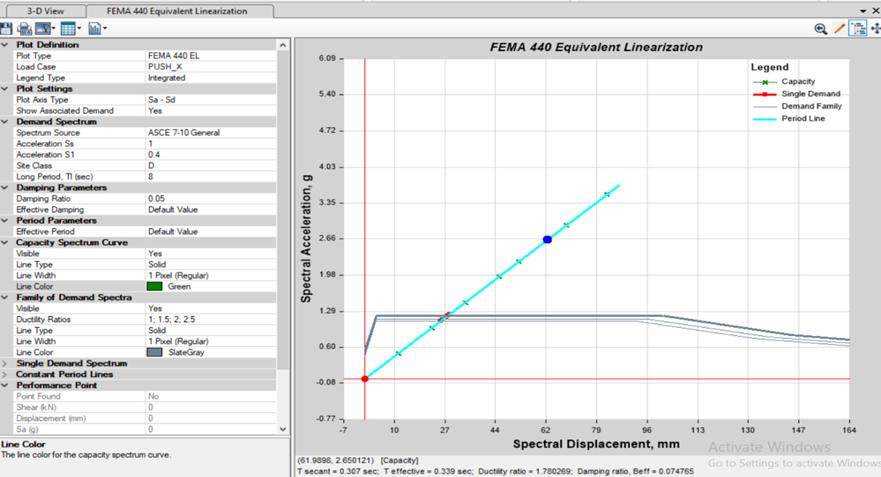Image resolution: width=881 pixels, height=477 pixels.
Task: Click the capture image toolbar icon
Action: [x=43, y=29]
